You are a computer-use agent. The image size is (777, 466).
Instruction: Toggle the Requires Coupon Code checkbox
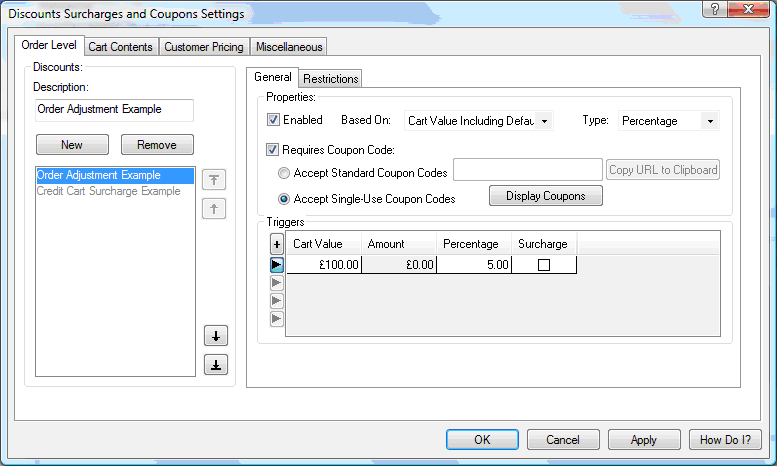[x=273, y=151]
